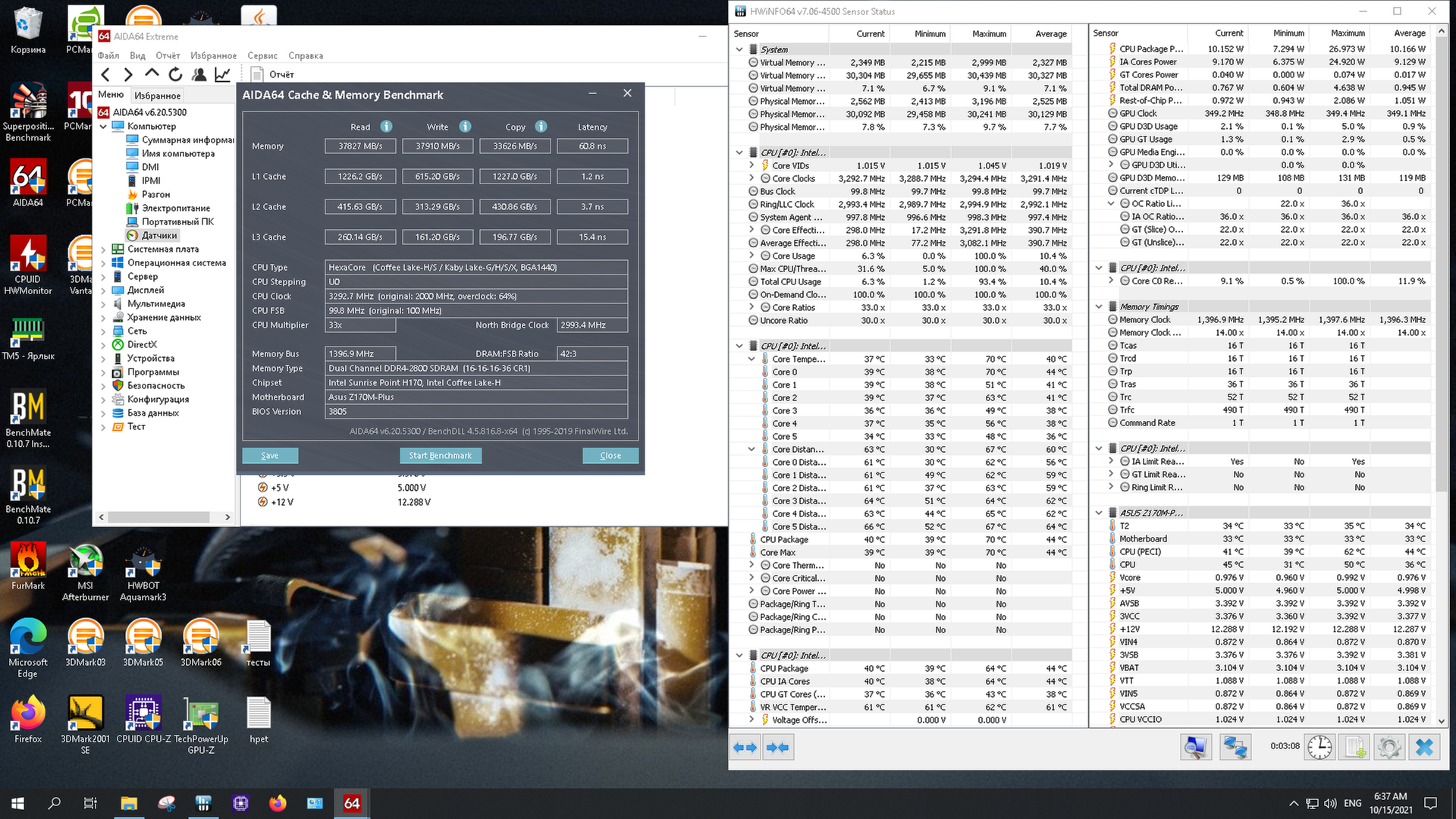
Task: Open CPUID CPU-Z desktop shortcut
Action: click(x=143, y=720)
